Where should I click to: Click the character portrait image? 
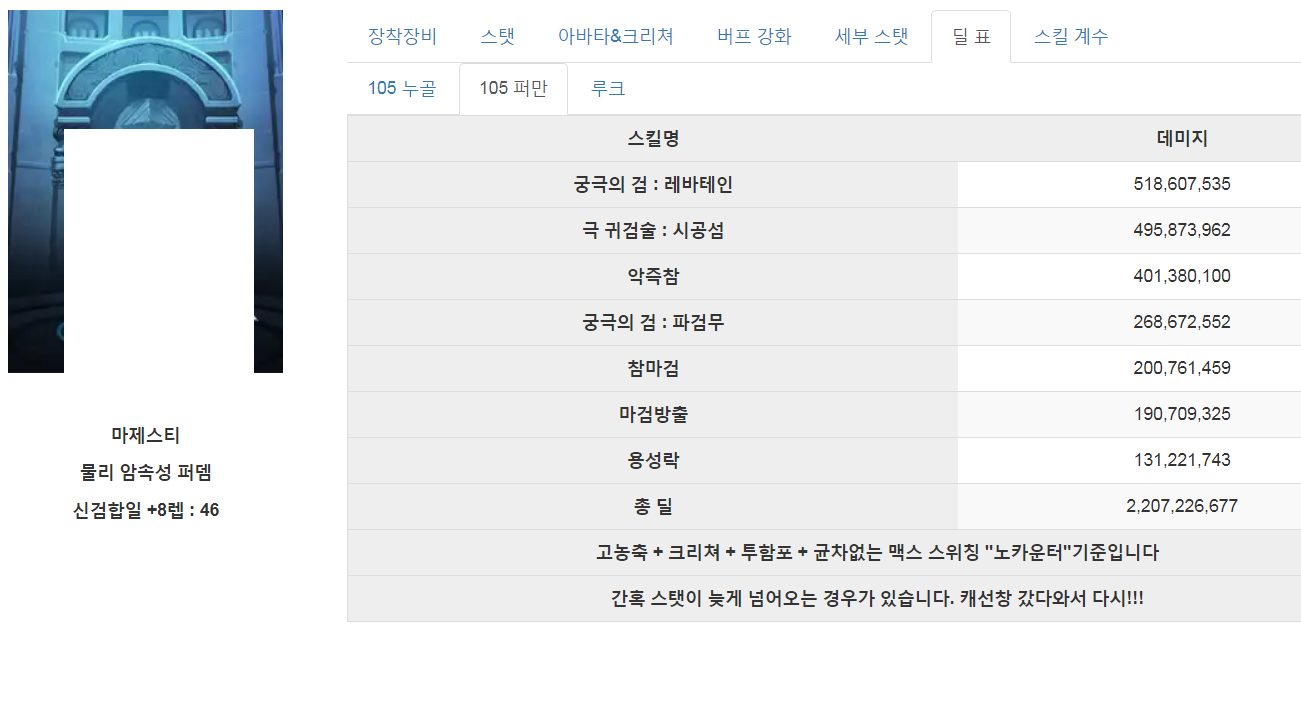(145, 191)
